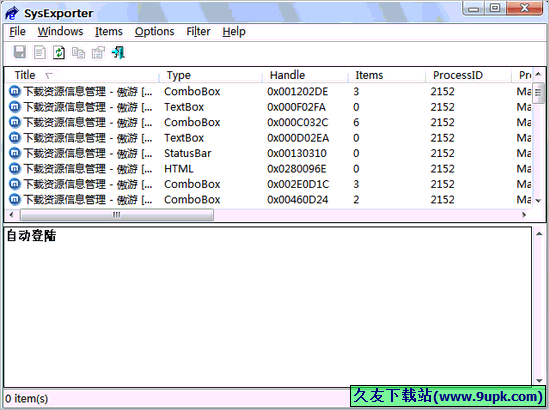
Task: Select the handle 0x002E0D1C cell
Action: coord(298,184)
